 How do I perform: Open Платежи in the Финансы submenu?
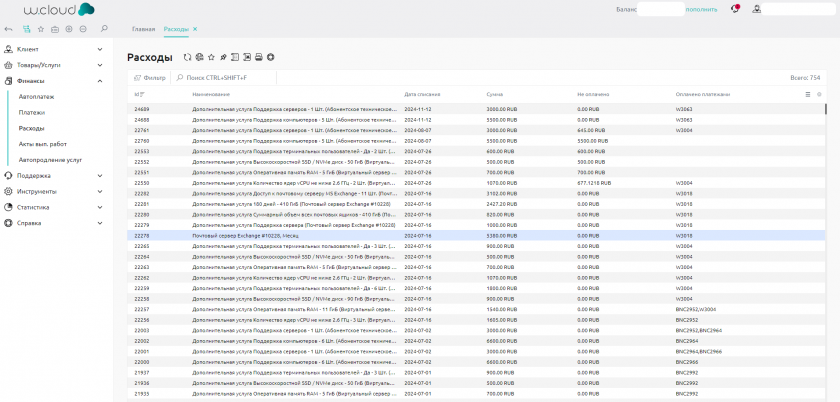tap(32, 112)
